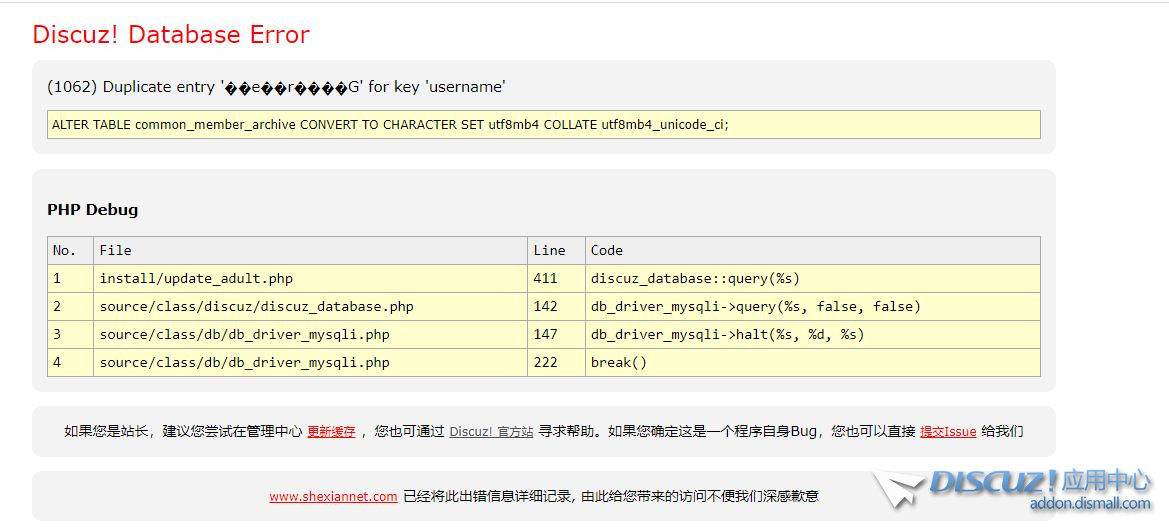This screenshot has height=529, width=1169.
Task: Click the addon.dismall.com watermark text
Action: (1089, 504)
